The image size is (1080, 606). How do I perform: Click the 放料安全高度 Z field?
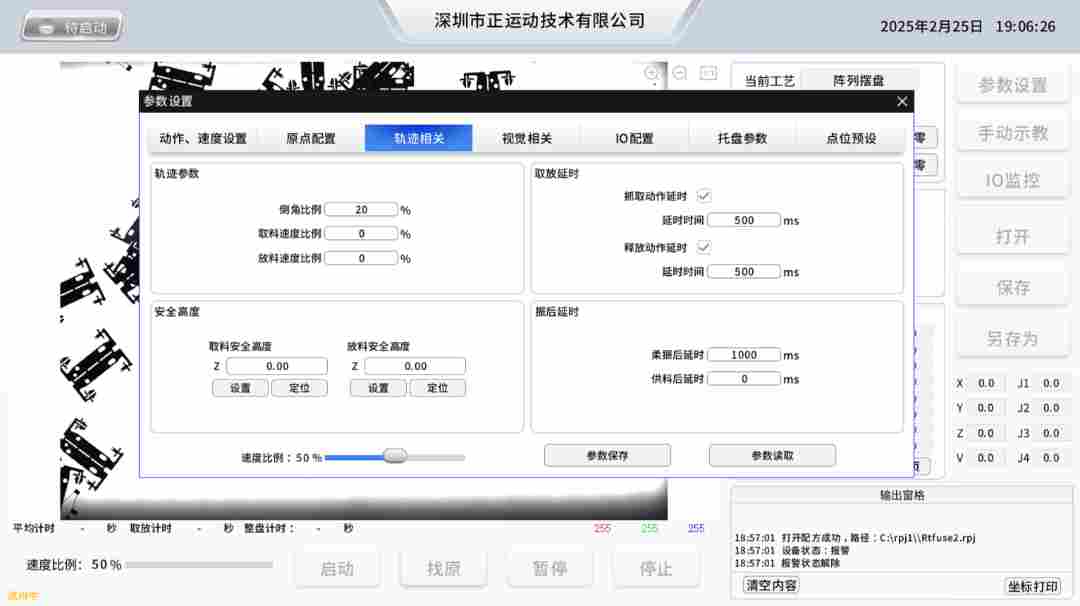tap(415, 366)
